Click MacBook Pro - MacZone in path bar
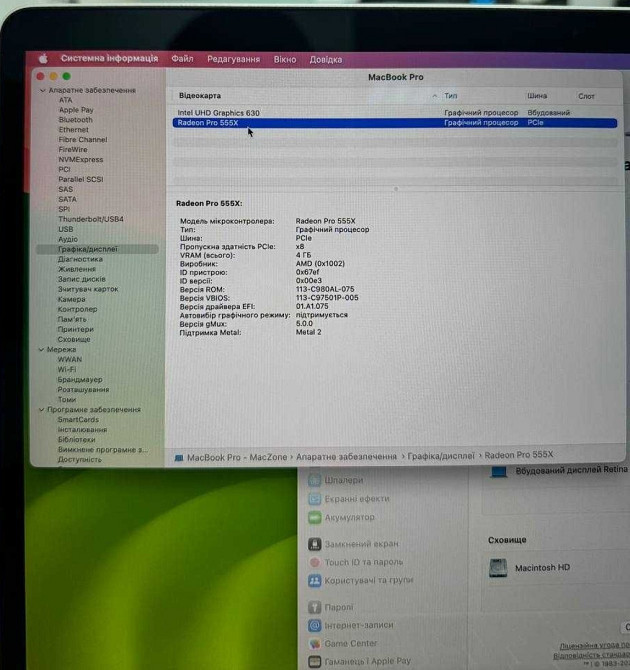Screen dimensions: 630x670 (x=237, y=457)
